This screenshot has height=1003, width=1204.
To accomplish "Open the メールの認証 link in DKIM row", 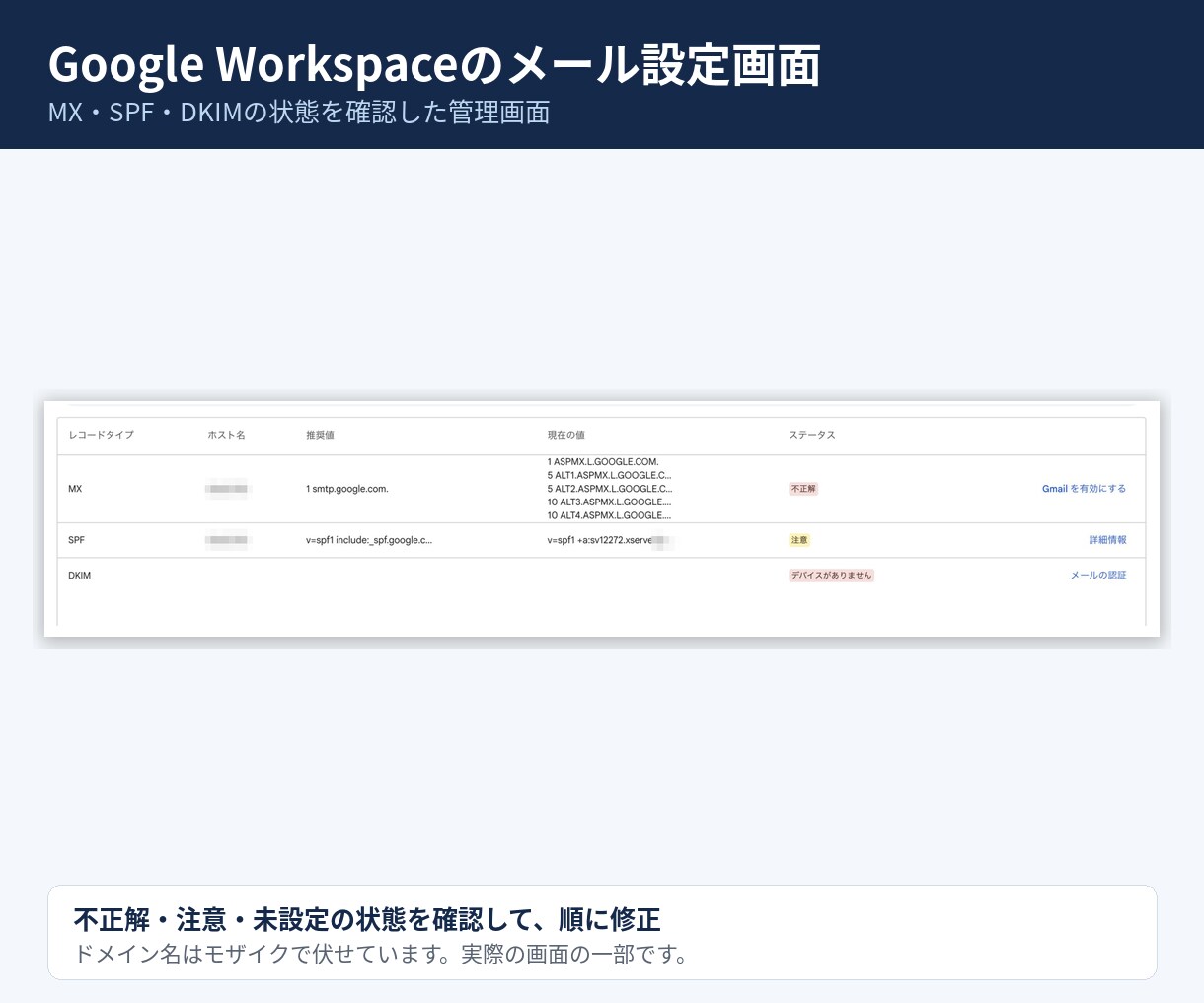I will tap(1098, 576).
